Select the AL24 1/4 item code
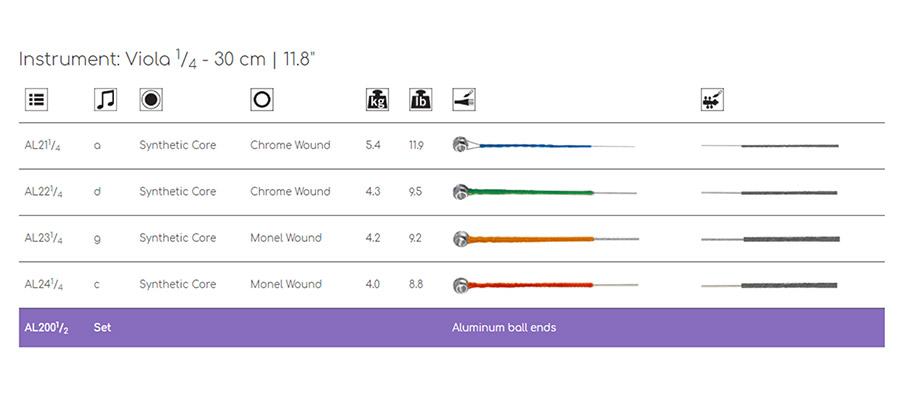The height and width of the screenshot is (399, 900). 44,285
